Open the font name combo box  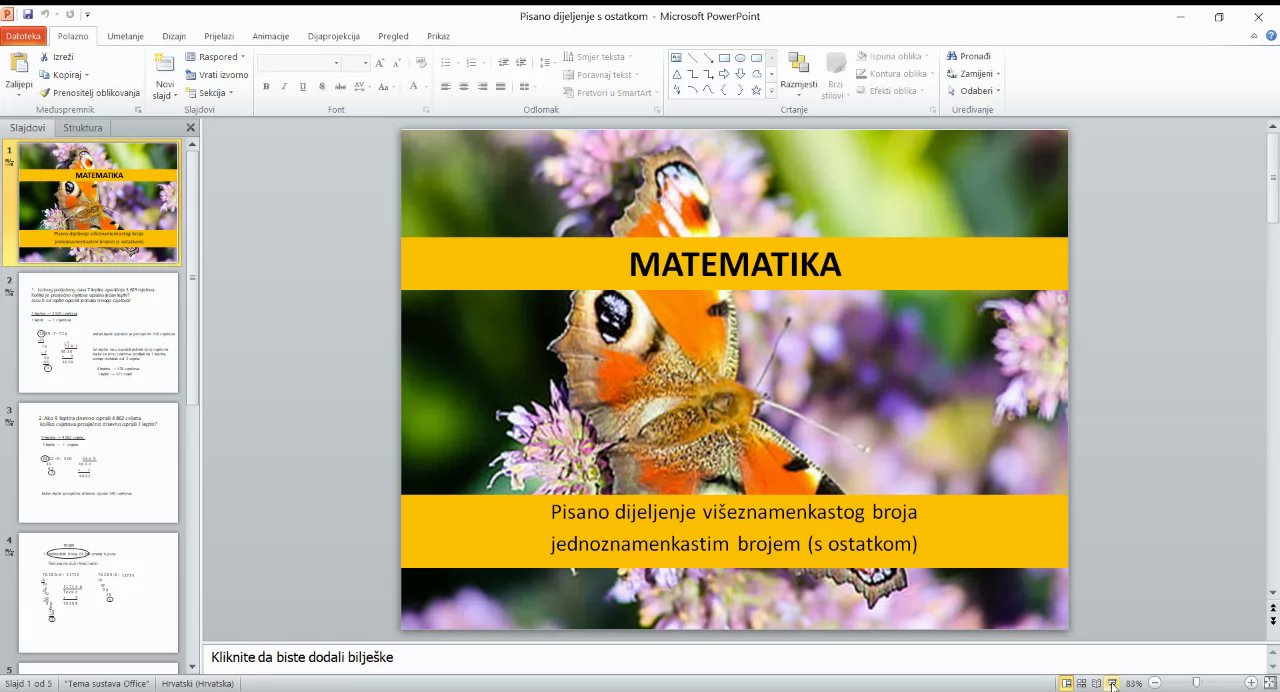298,63
